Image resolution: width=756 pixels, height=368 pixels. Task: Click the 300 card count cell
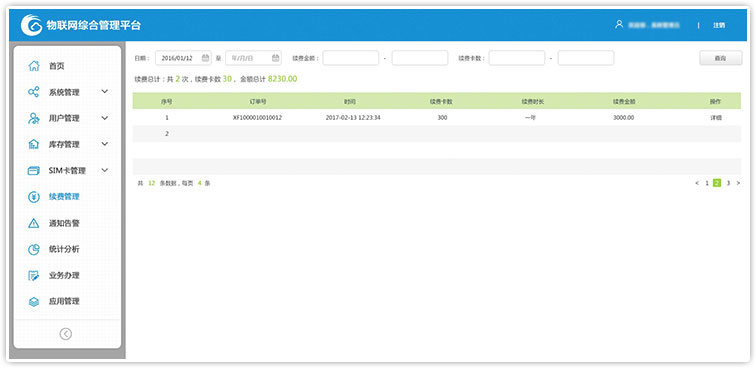coord(442,117)
